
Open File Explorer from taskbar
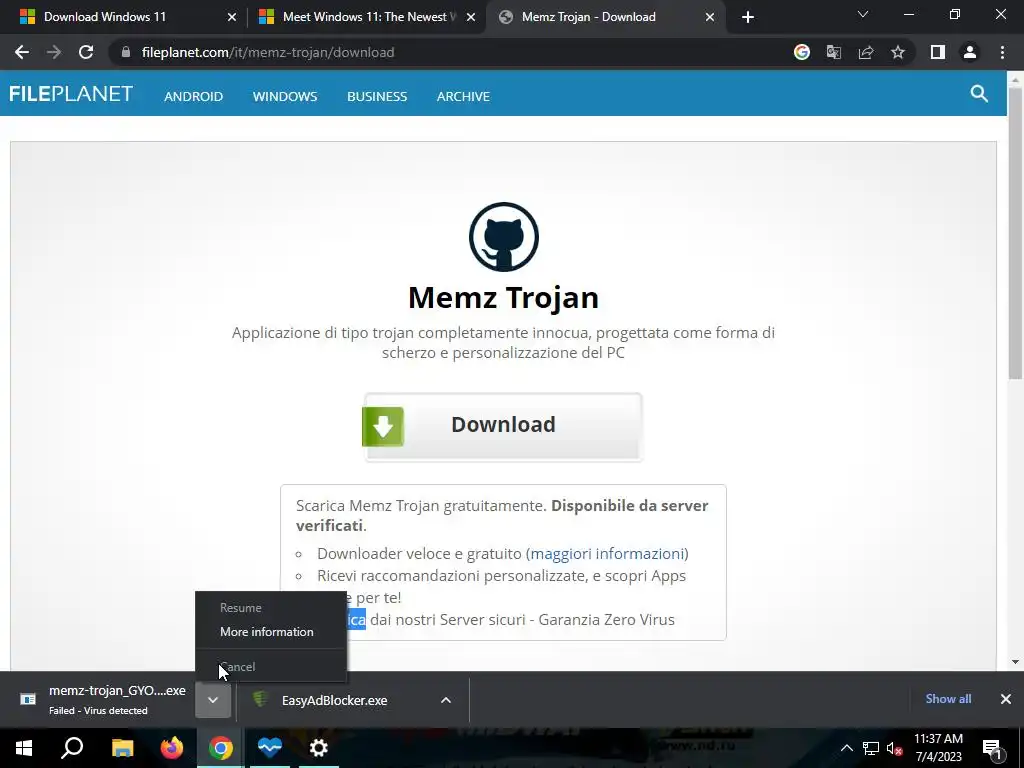pos(122,748)
